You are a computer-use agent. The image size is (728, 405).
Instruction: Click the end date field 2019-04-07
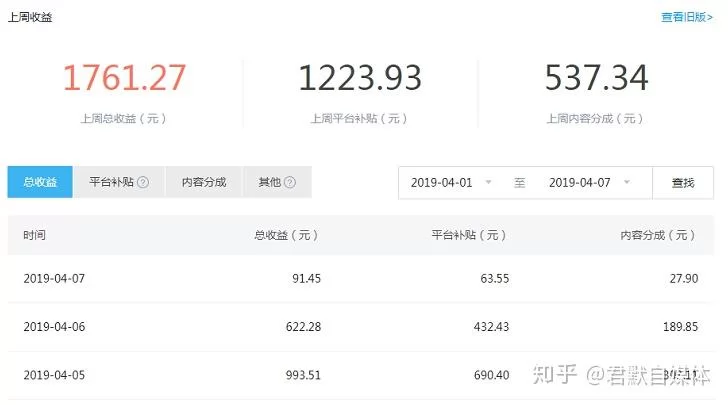click(x=579, y=183)
